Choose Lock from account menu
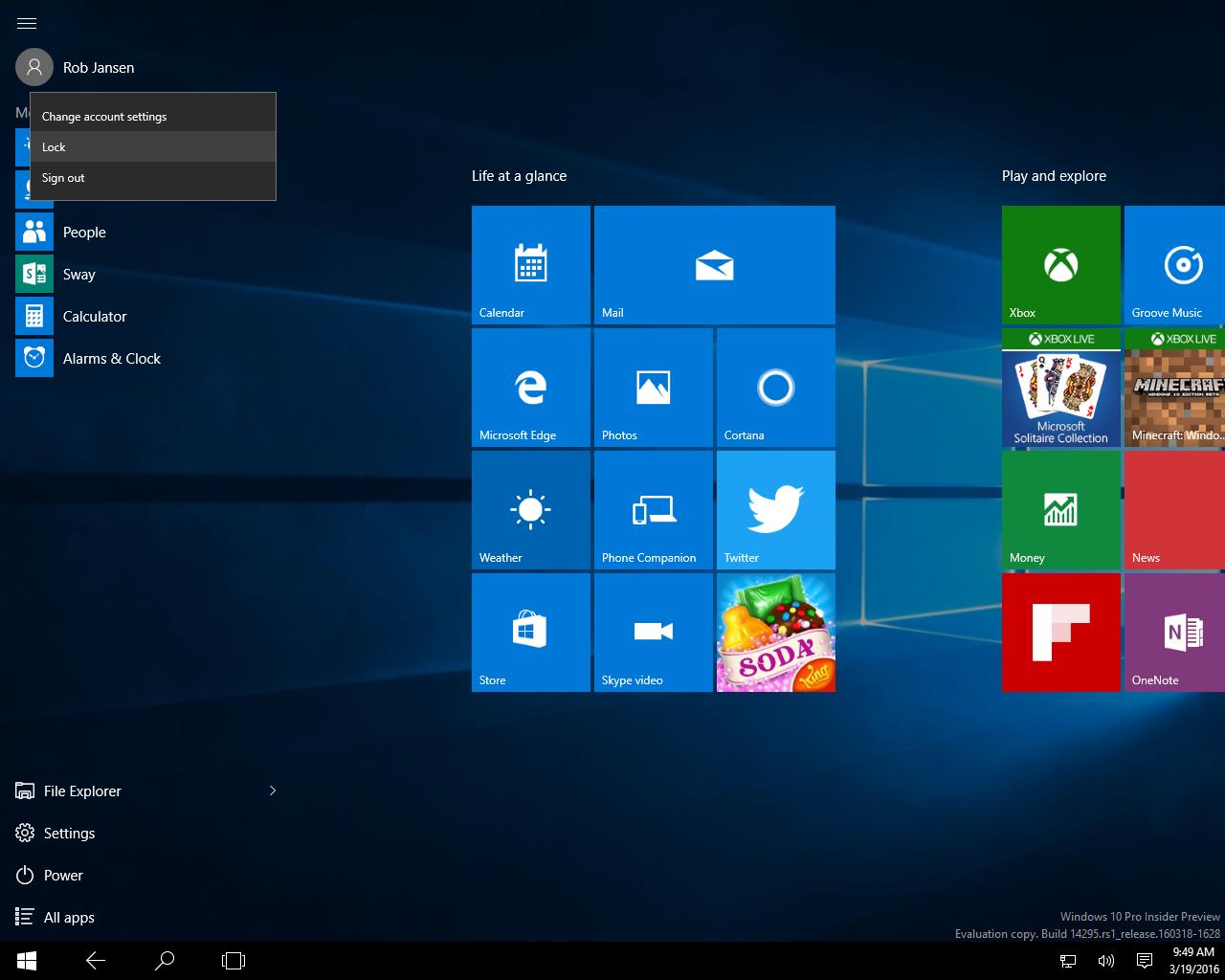Screen dimensions: 1225x980 [x=153, y=147]
